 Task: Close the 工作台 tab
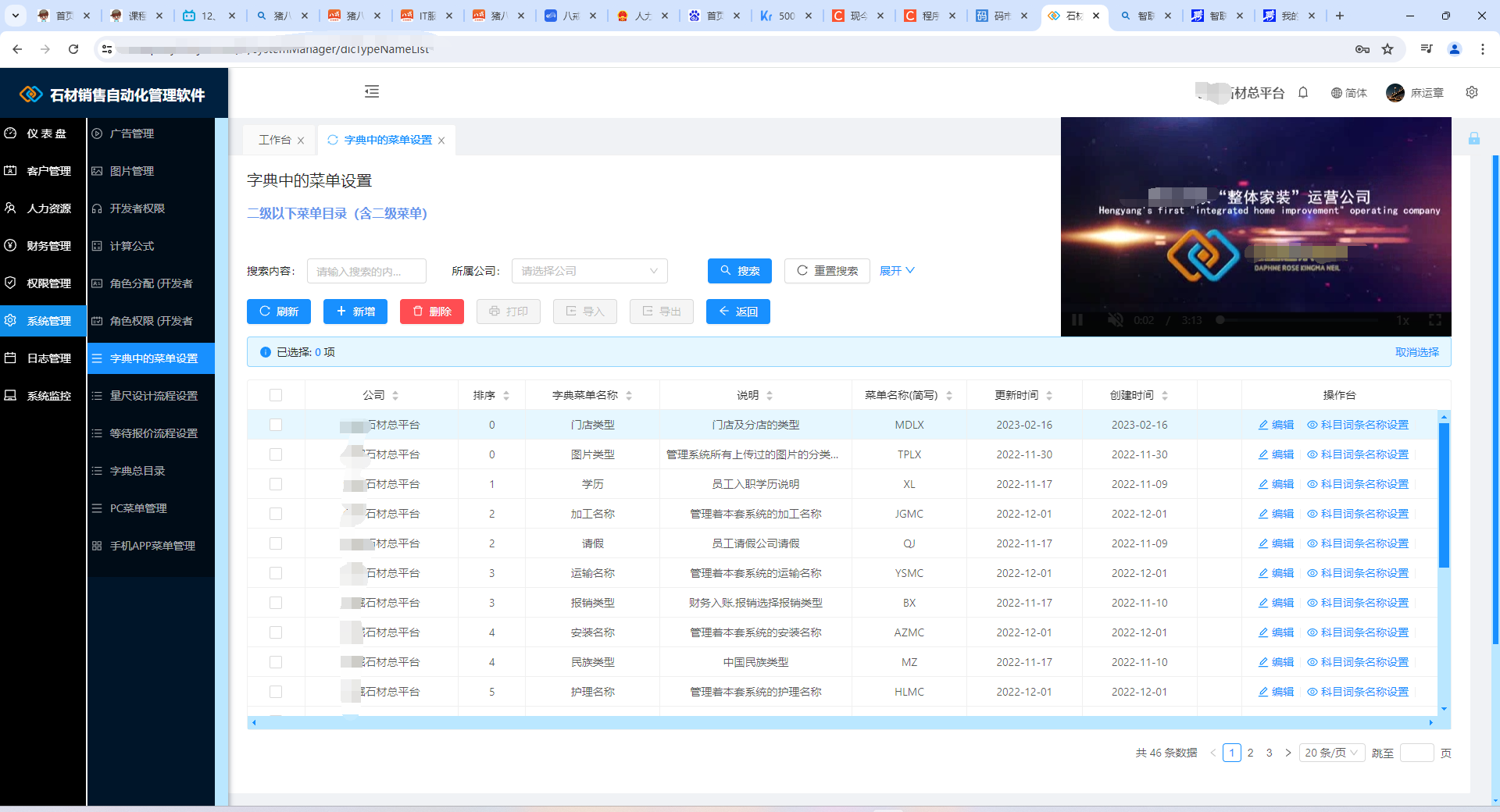tap(301, 141)
